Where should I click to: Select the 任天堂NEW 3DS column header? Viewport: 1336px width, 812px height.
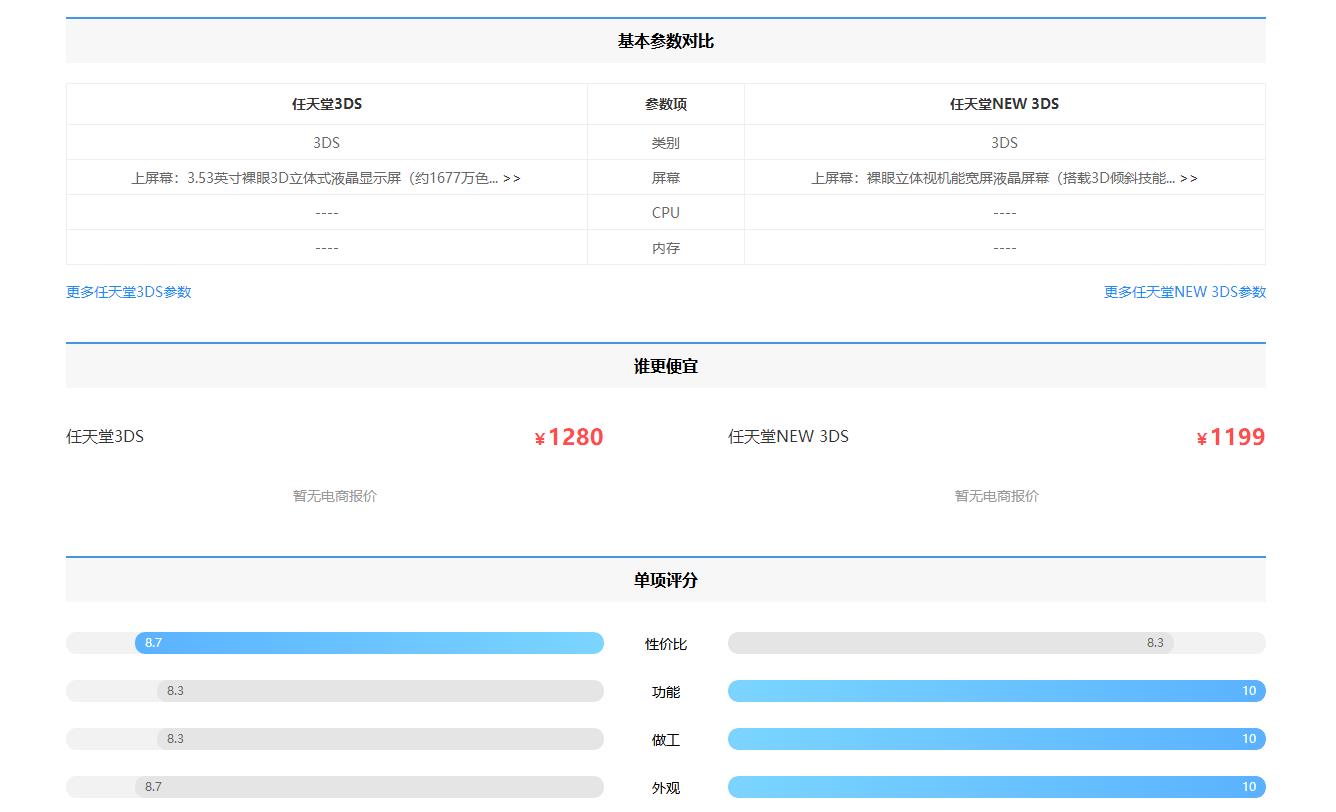pos(1004,104)
